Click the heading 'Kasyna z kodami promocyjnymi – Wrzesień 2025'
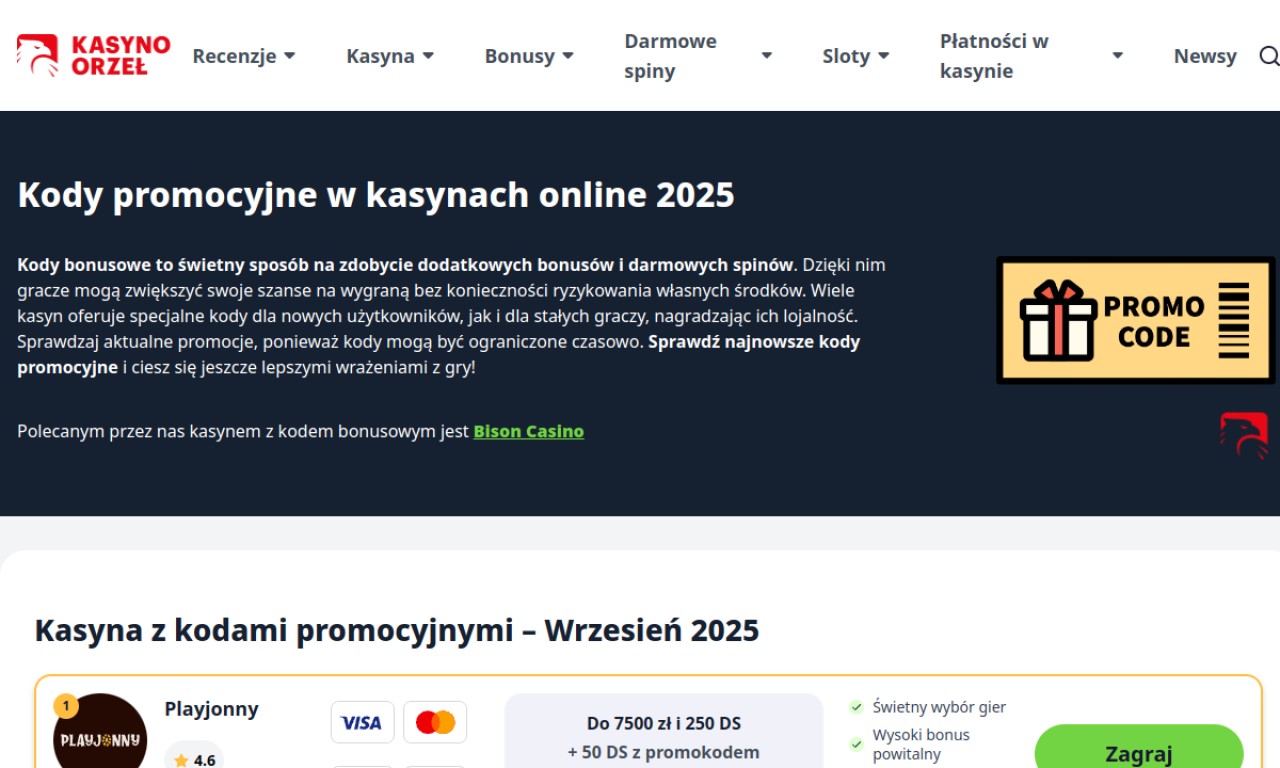This screenshot has height=768, width=1280. (397, 630)
